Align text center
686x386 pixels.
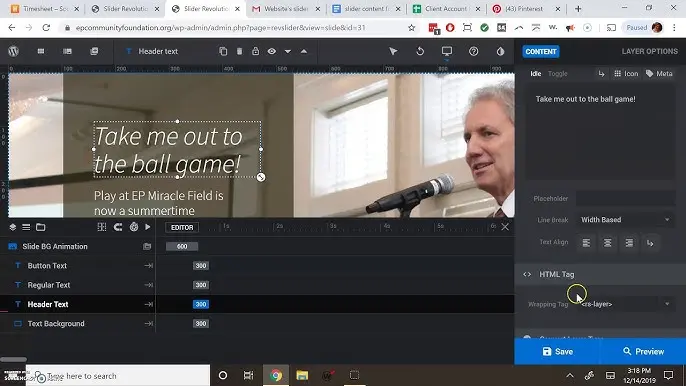608,242
